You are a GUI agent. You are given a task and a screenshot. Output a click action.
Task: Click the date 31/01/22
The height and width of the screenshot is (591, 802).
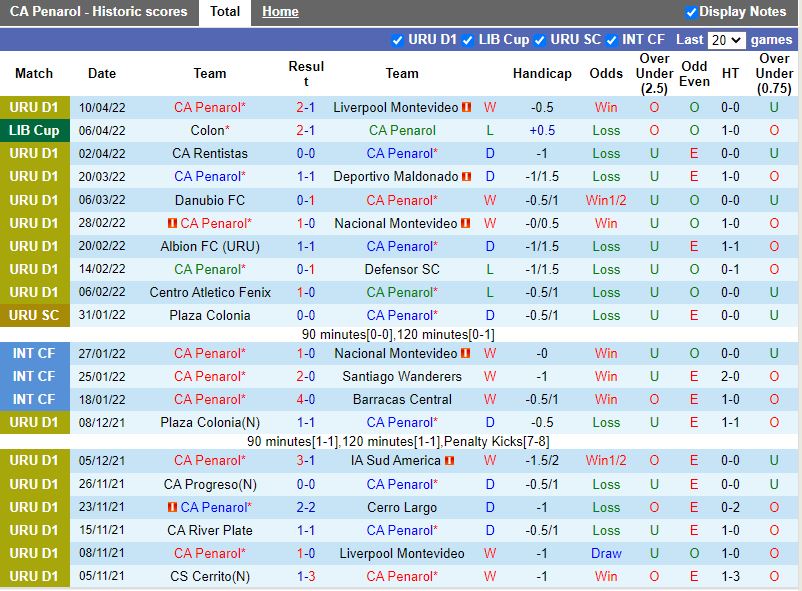click(x=102, y=315)
